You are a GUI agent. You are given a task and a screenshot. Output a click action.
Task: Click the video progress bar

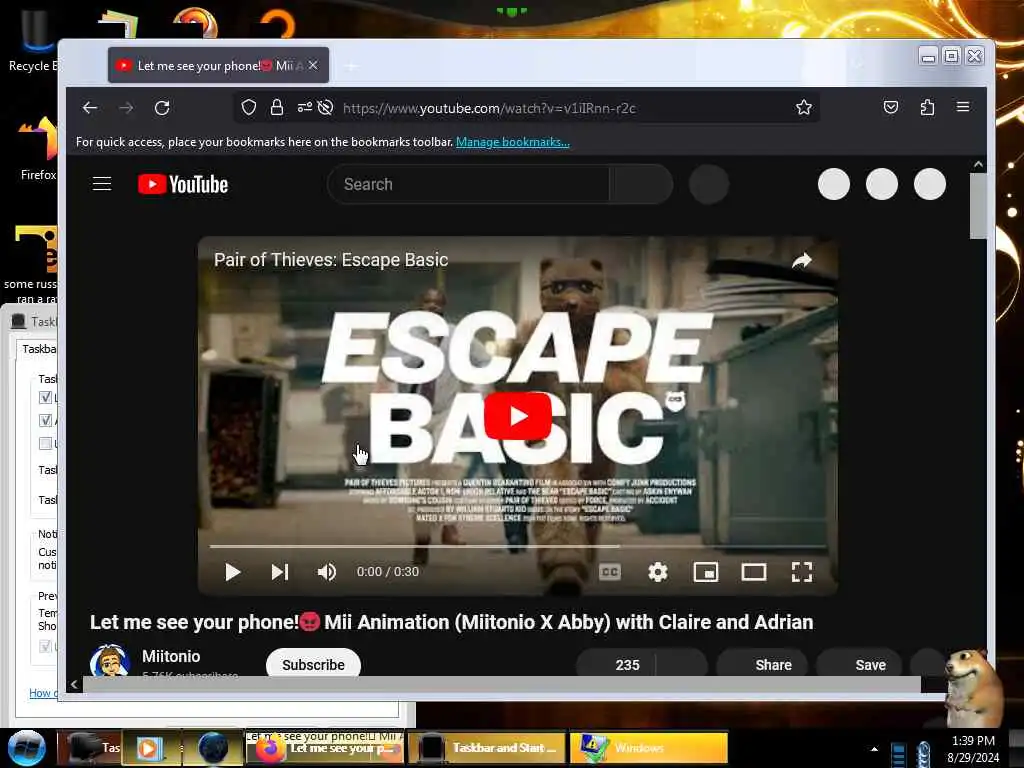[x=518, y=545]
